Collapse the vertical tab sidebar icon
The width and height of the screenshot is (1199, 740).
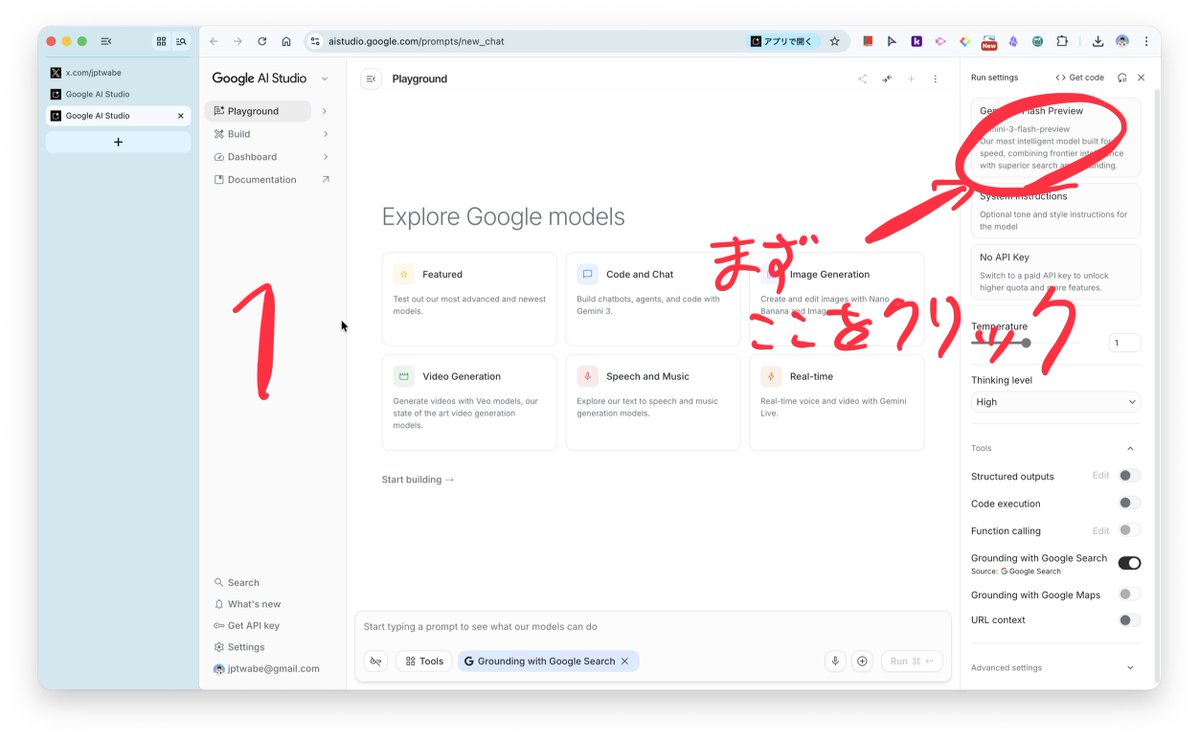(106, 41)
